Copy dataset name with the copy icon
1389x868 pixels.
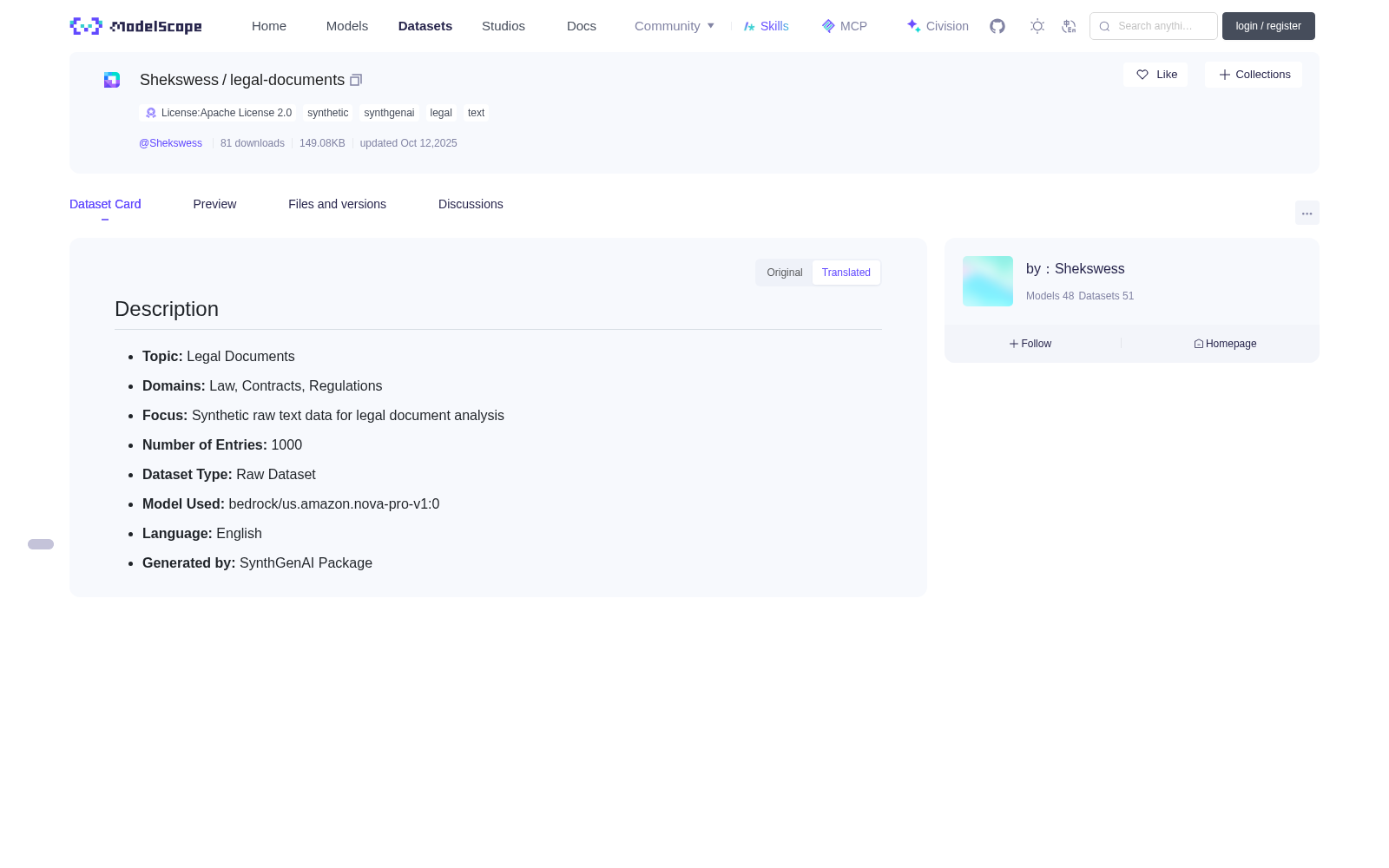pyautogui.click(x=356, y=80)
